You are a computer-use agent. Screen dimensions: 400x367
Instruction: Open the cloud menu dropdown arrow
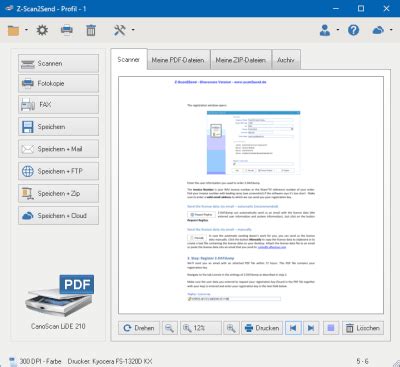coord(391,30)
